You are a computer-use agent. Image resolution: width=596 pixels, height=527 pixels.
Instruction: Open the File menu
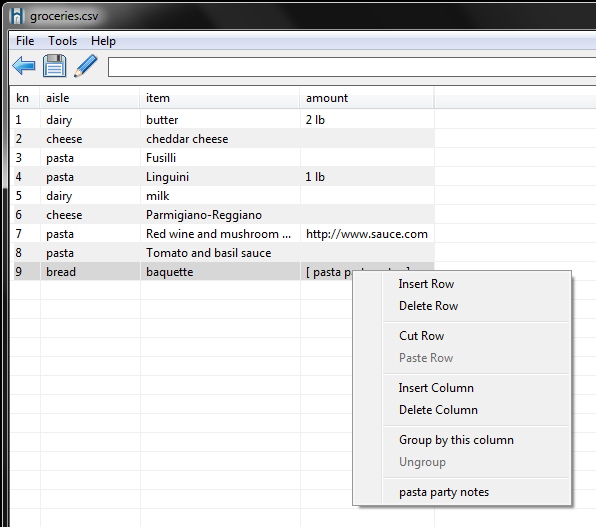click(25, 41)
